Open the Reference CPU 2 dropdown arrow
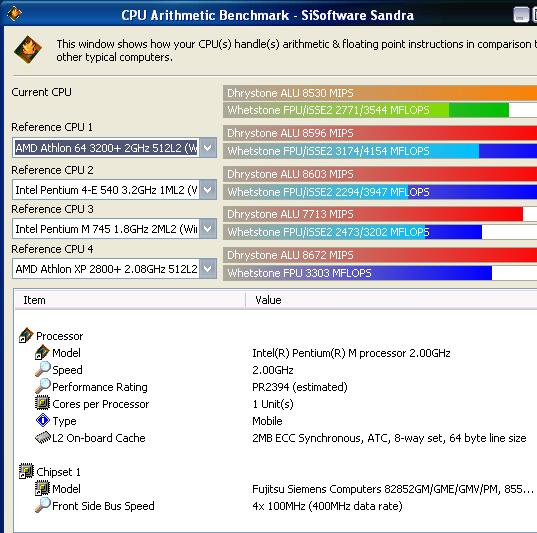This screenshot has width=537, height=533. coord(208,189)
